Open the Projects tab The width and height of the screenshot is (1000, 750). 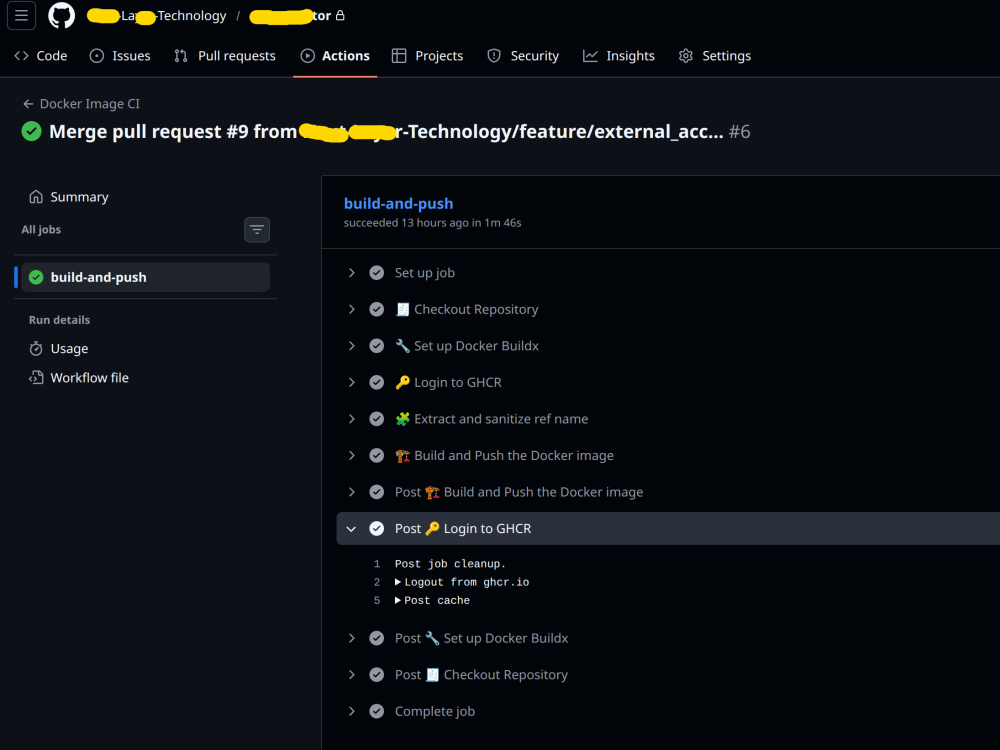tap(427, 56)
